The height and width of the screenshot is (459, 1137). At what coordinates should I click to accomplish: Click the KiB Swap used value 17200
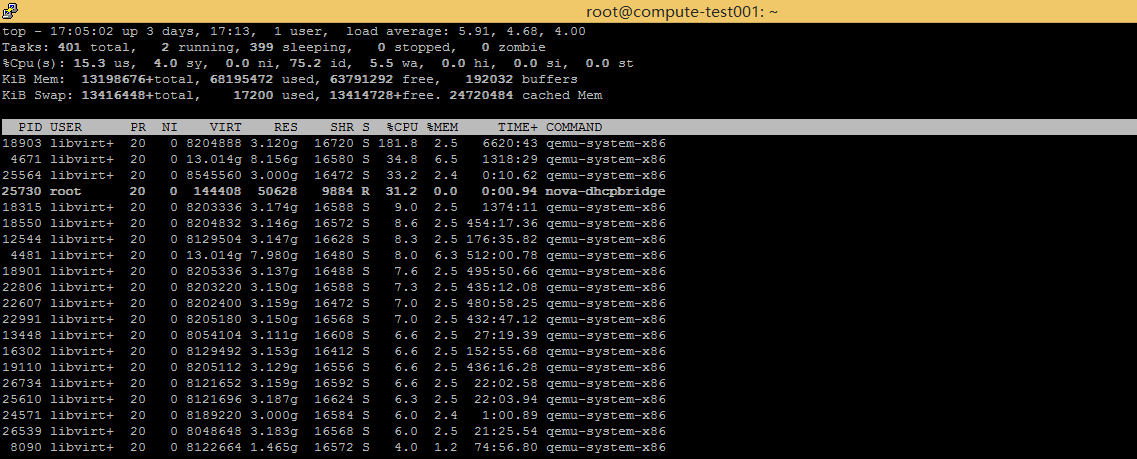coord(254,96)
